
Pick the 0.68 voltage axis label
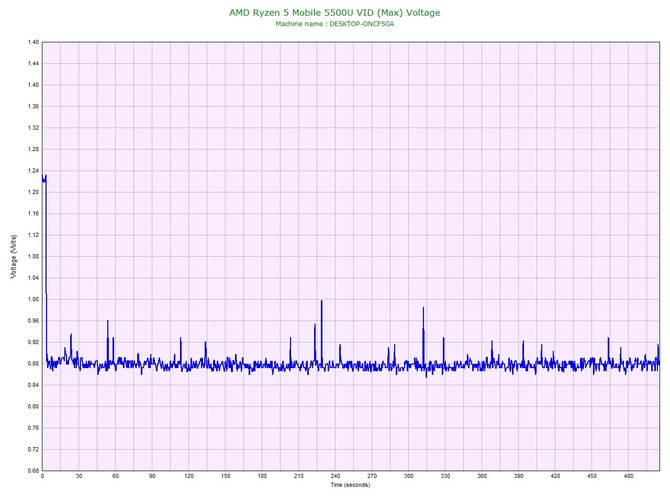[33, 471]
